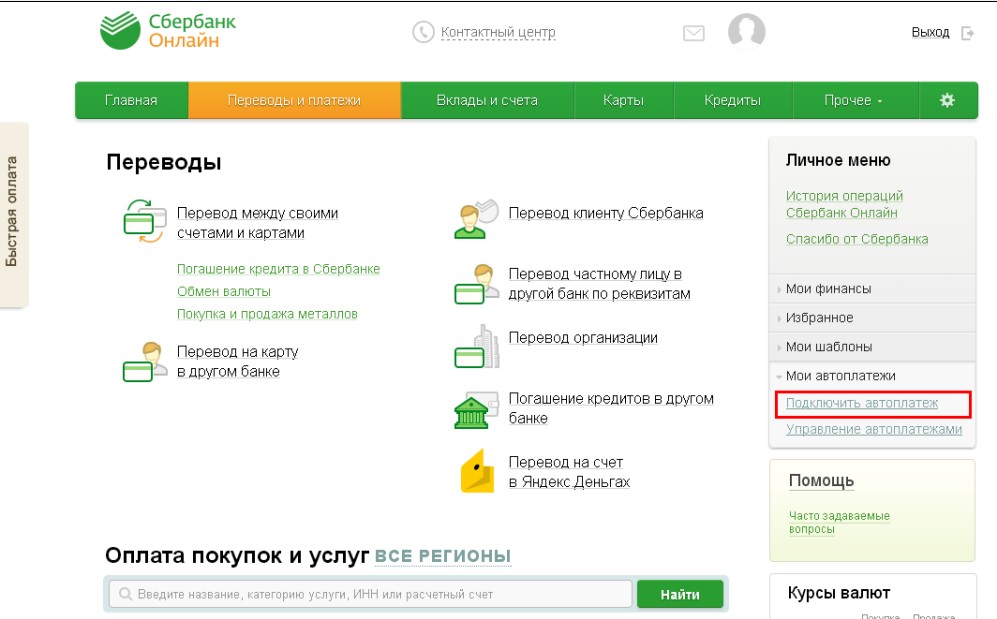Image resolution: width=997 pixels, height=619 pixels.
Task: Select the Переводы и платежи tab
Action: click(x=294, y=100)
